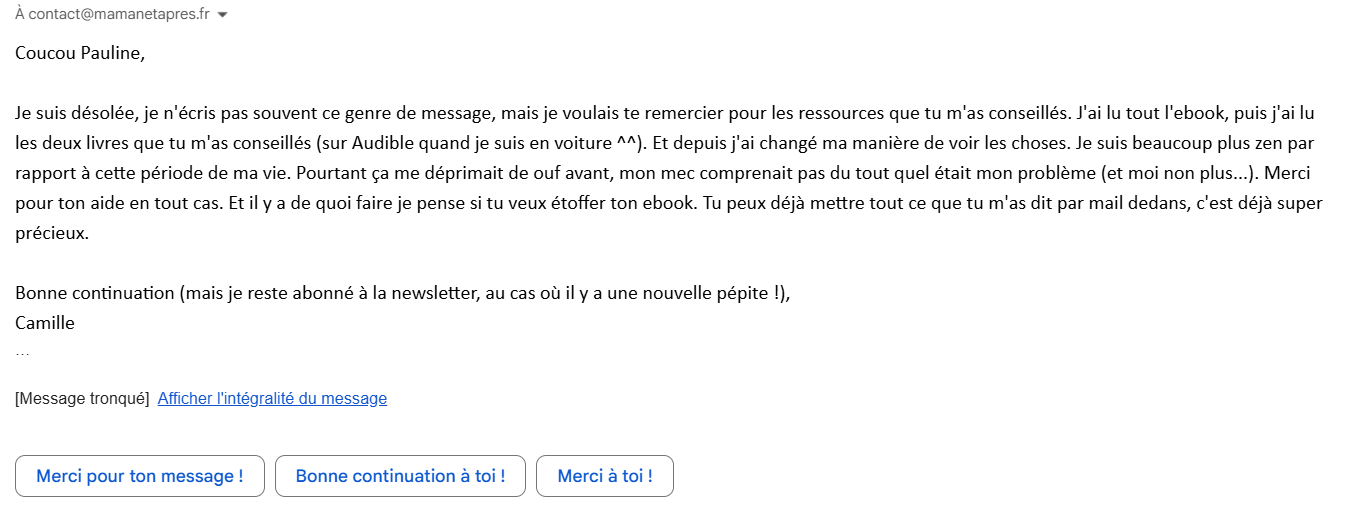The width and height of the screenshot is (1350, 507).
Task: Click the "Camille" signature
Action: (x=45, y=323)
